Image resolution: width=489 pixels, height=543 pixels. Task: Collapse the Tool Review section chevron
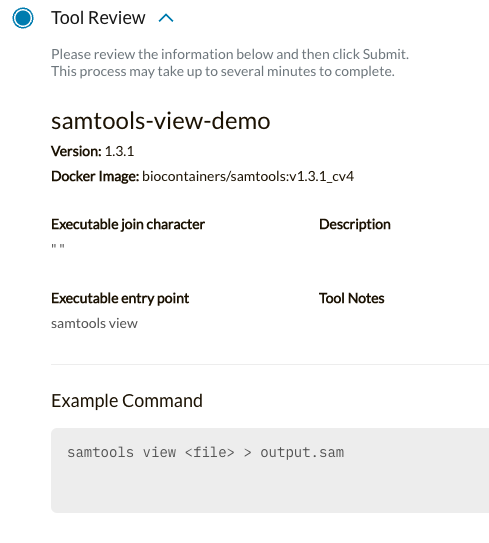tap(166, 18)
